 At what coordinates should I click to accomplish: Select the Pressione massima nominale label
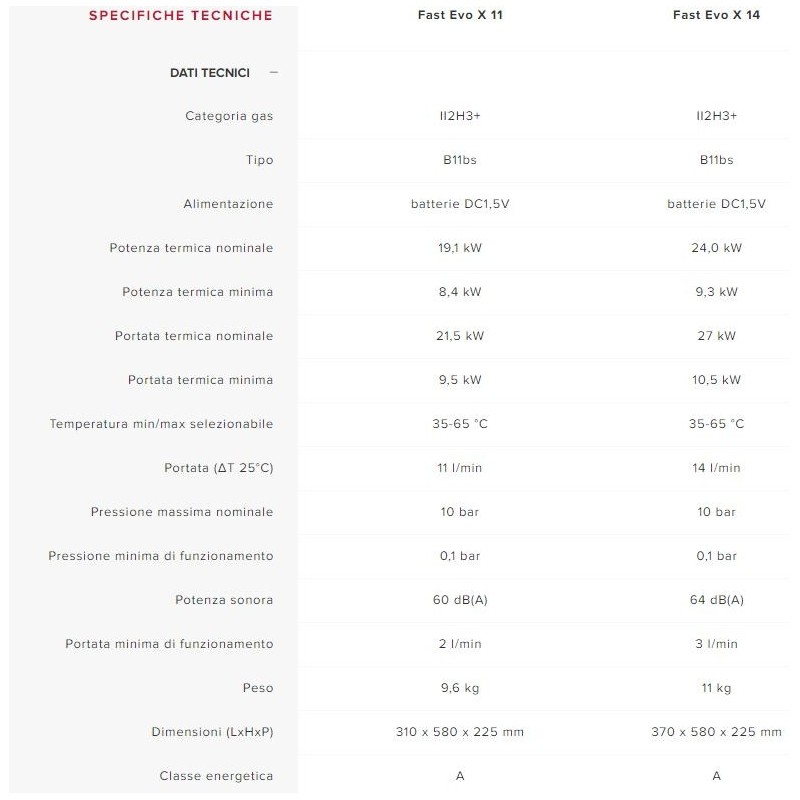182,512
